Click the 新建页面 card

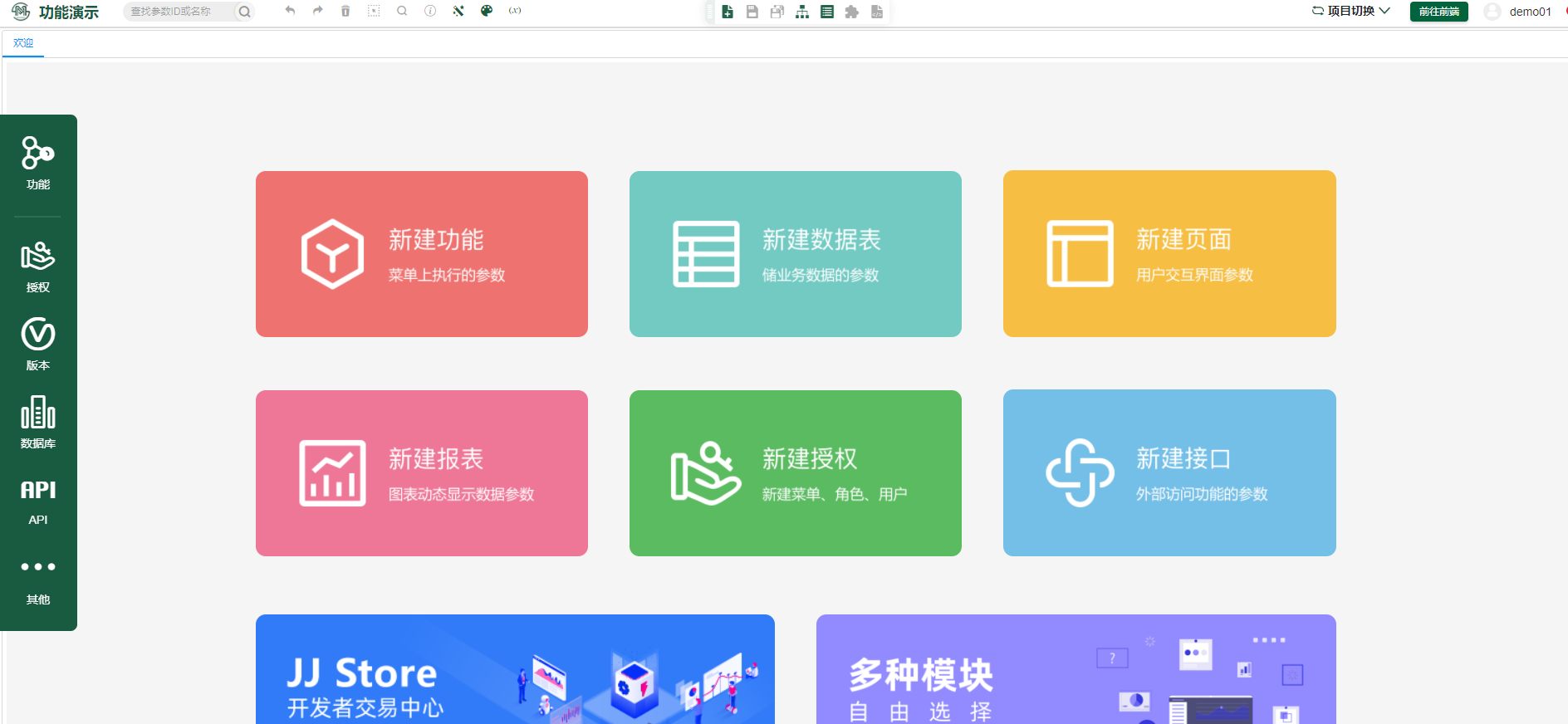point(1169,254)
